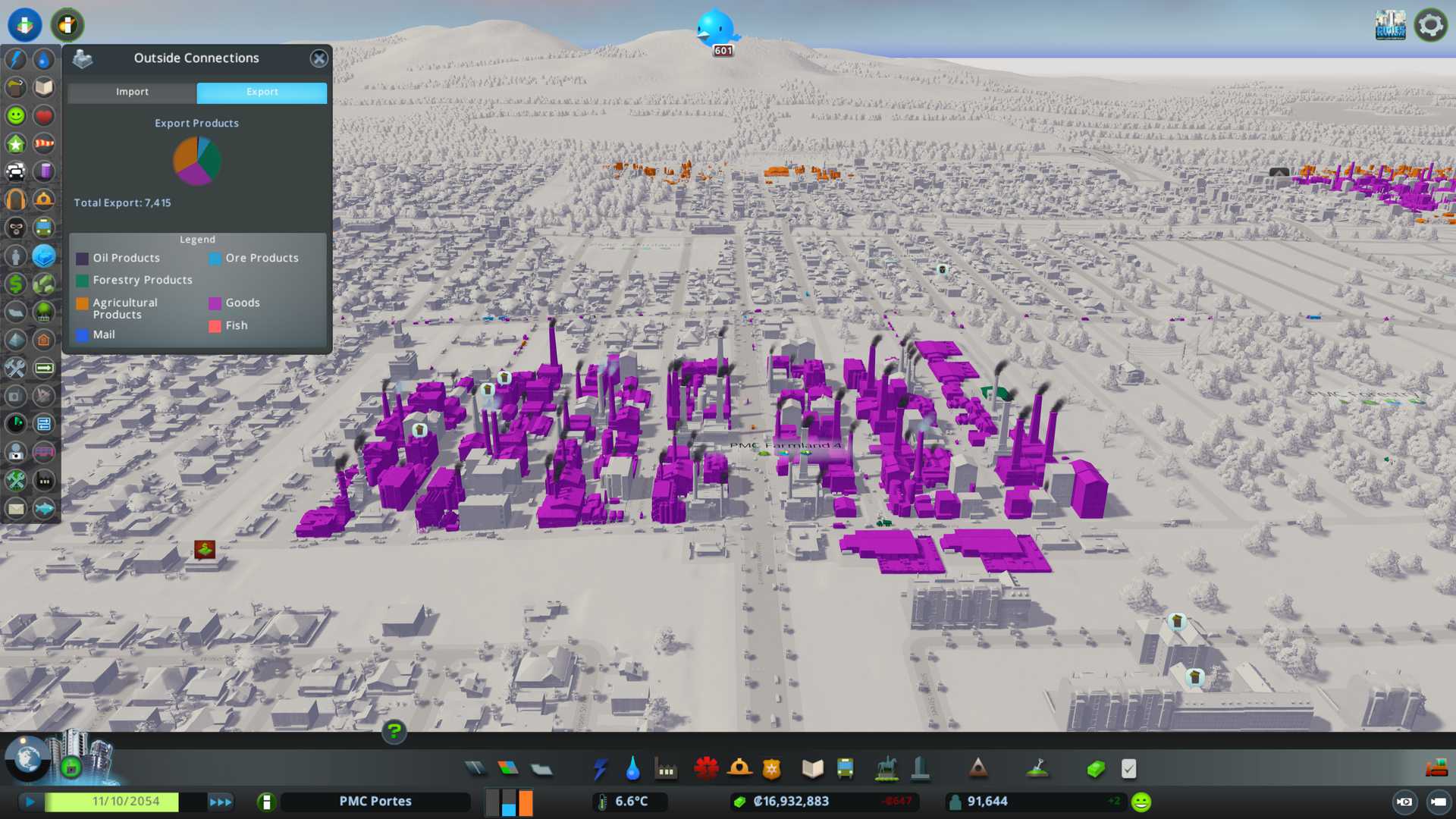Open the Education book build menu
Screen dimensions: 1456x819
[x=812, y=769]
